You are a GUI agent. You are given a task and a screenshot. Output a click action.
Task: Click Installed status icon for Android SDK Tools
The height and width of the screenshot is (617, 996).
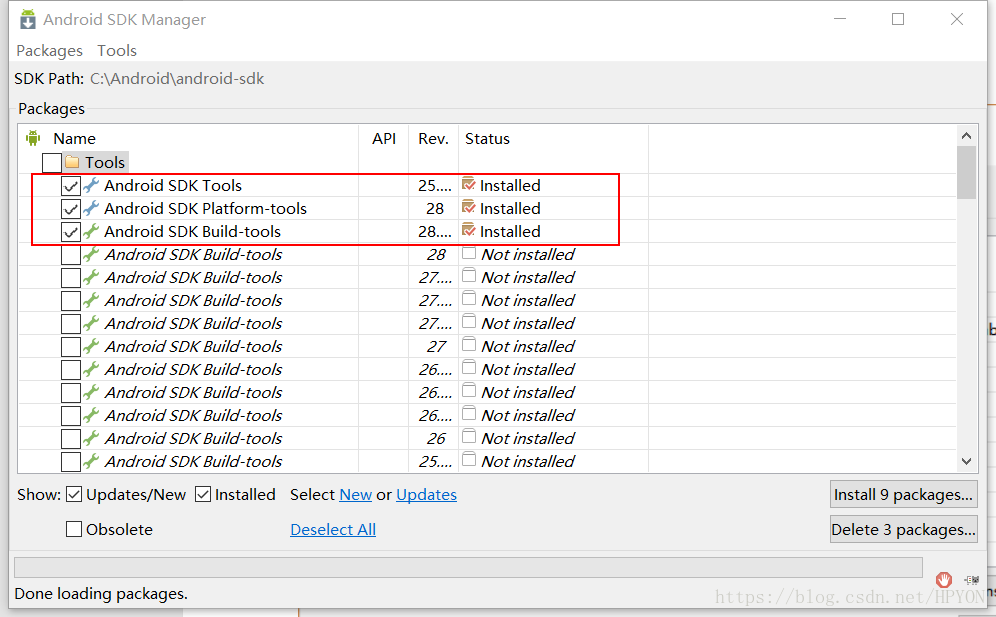[x=469, y=184]
